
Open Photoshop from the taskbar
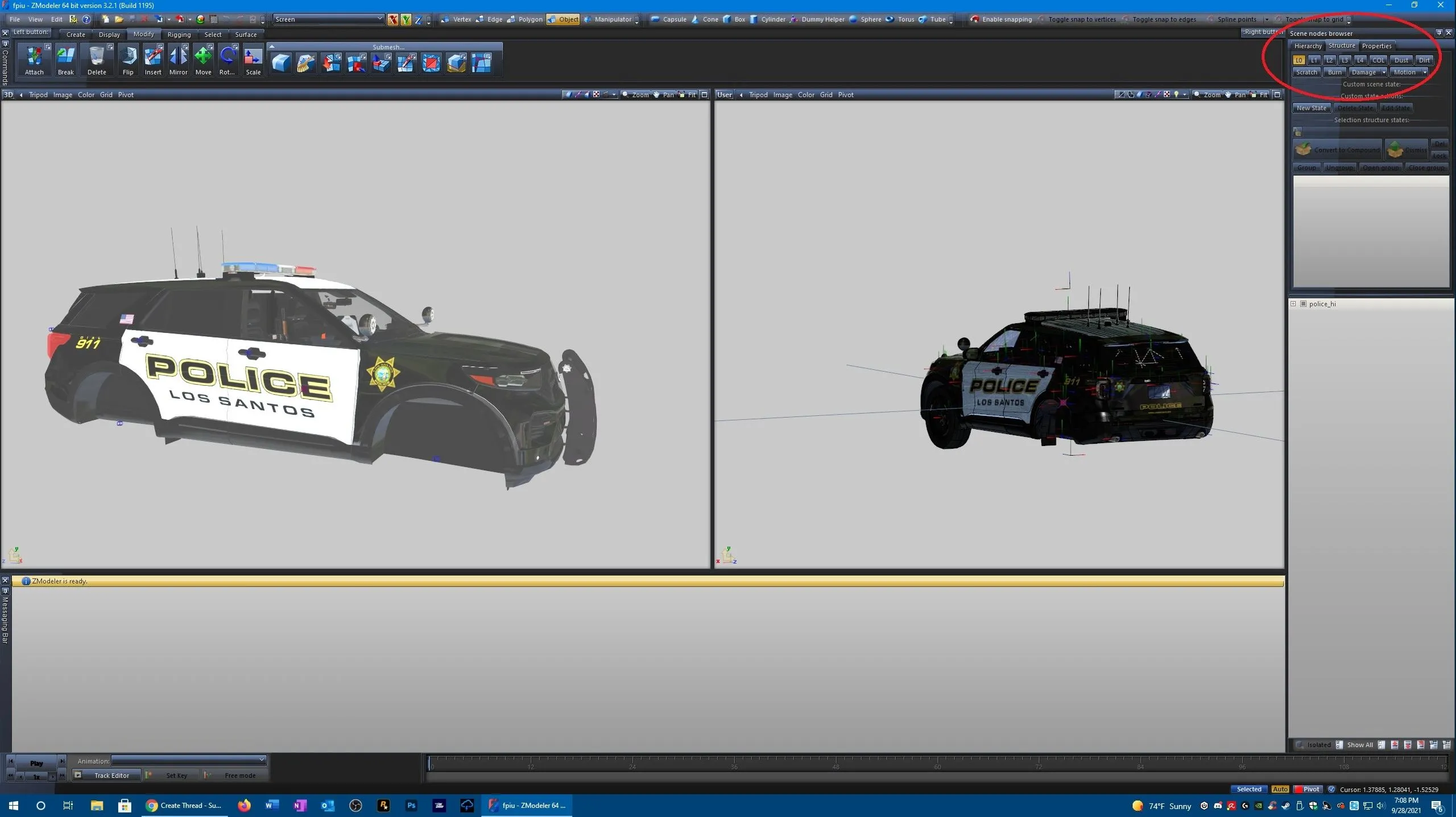pos(411,805)
